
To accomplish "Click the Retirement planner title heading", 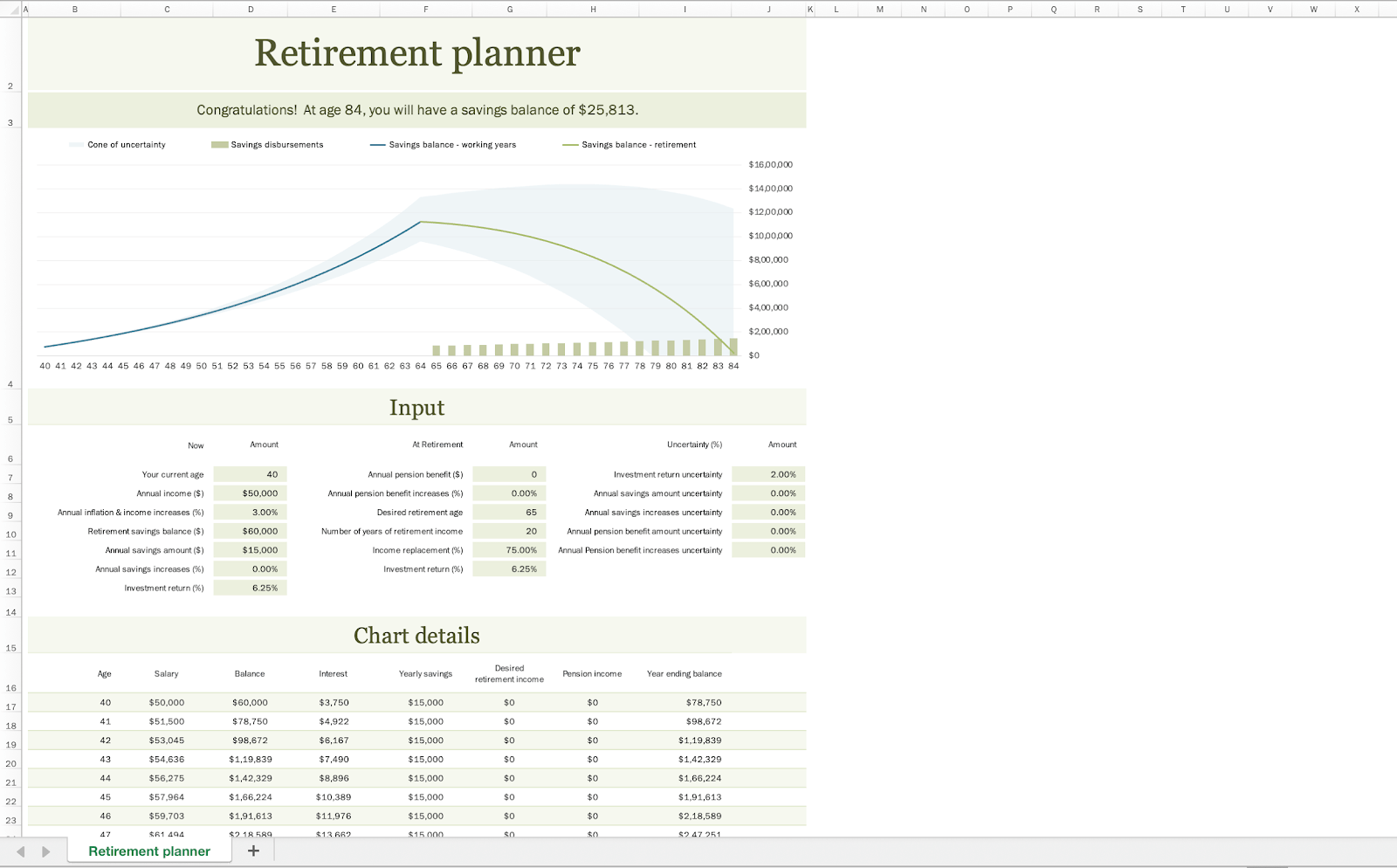I will pos(417,53).
